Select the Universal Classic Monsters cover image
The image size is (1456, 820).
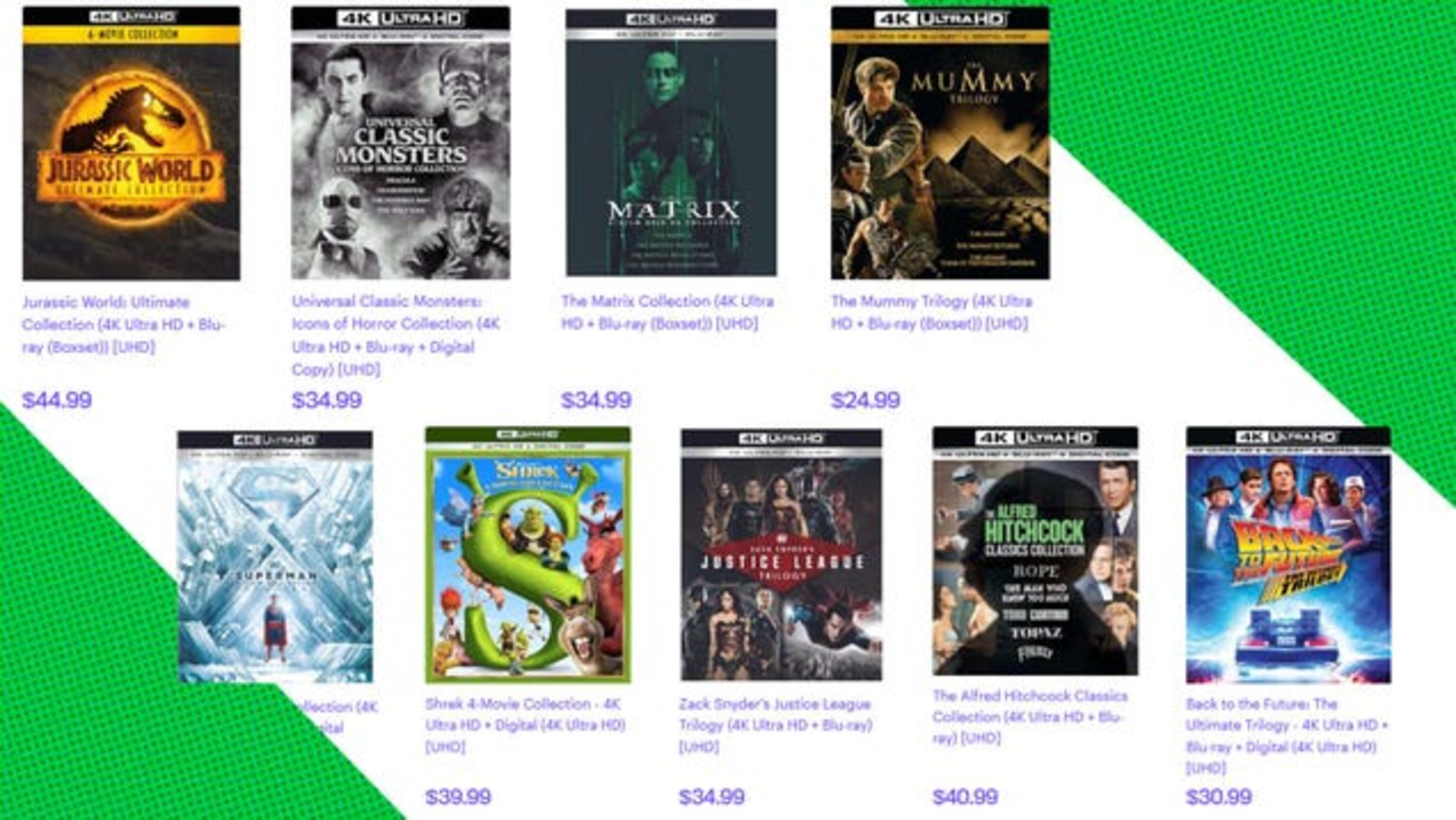point(401,143)
